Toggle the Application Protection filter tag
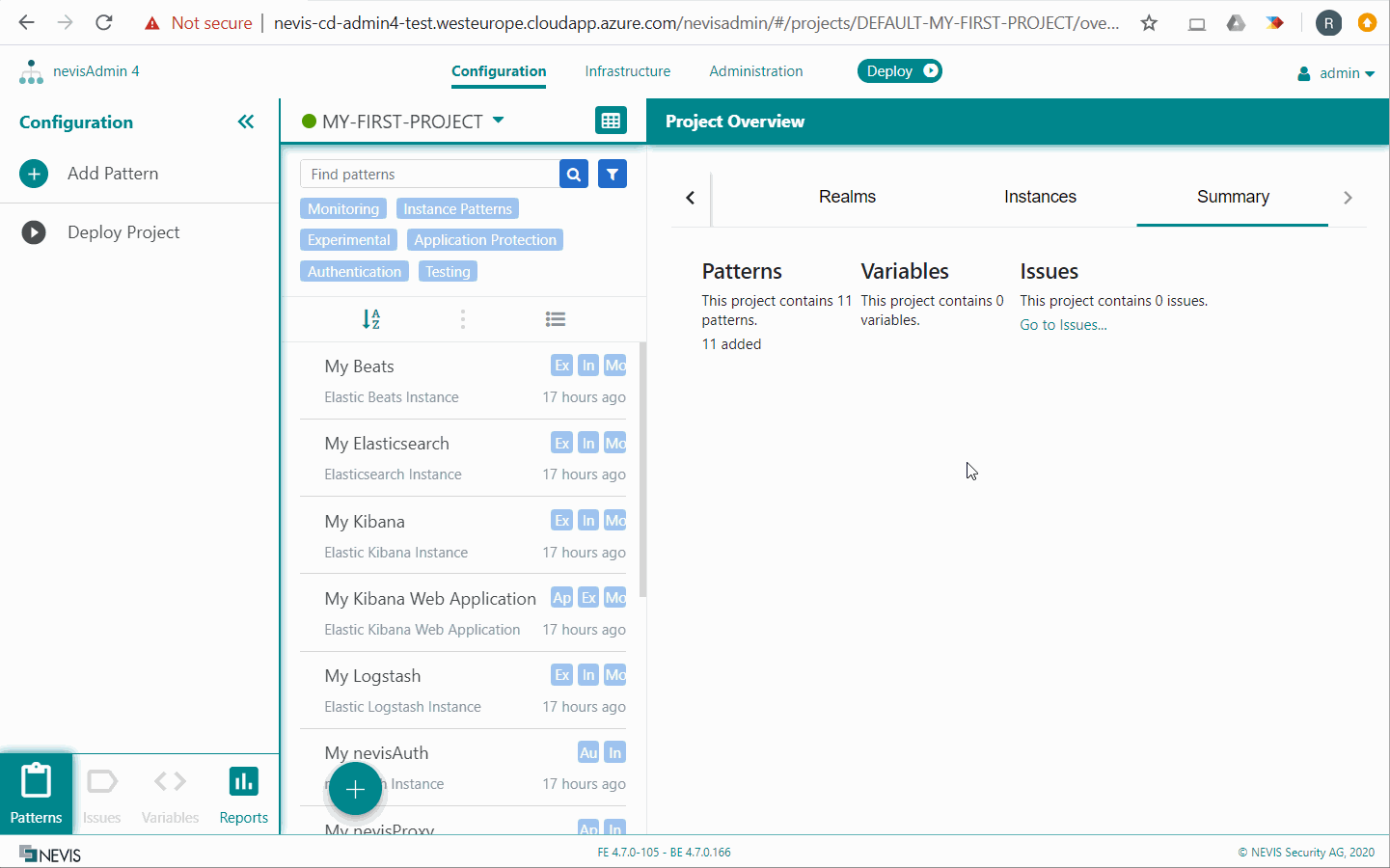 [485, 240]
